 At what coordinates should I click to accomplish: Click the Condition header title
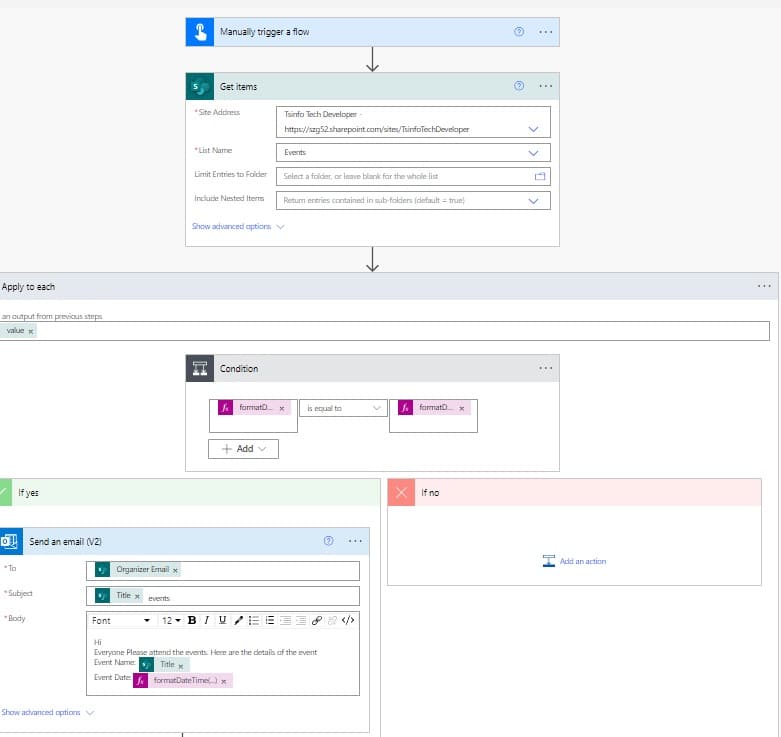239,368
